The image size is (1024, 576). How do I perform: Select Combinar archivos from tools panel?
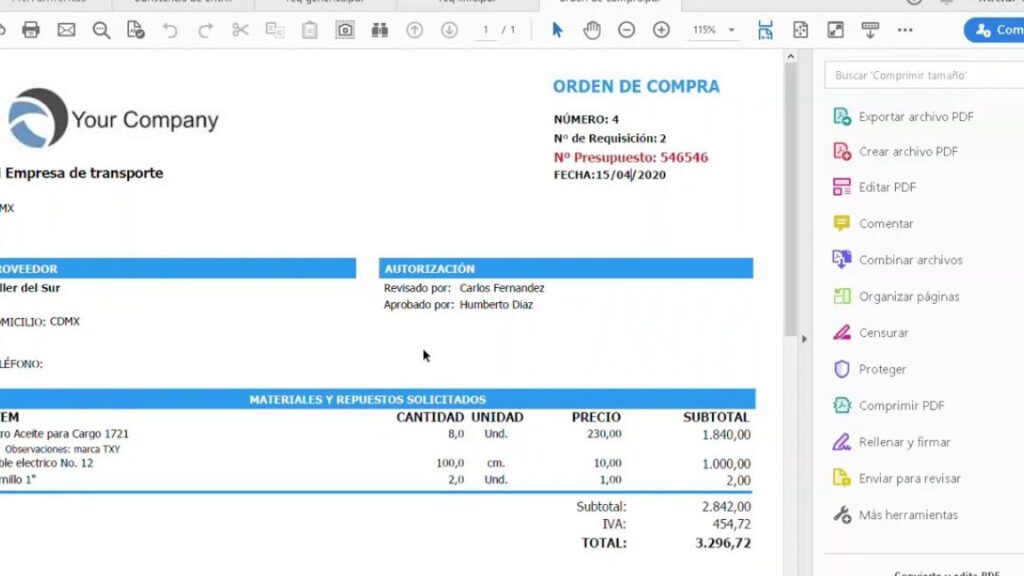910,260
